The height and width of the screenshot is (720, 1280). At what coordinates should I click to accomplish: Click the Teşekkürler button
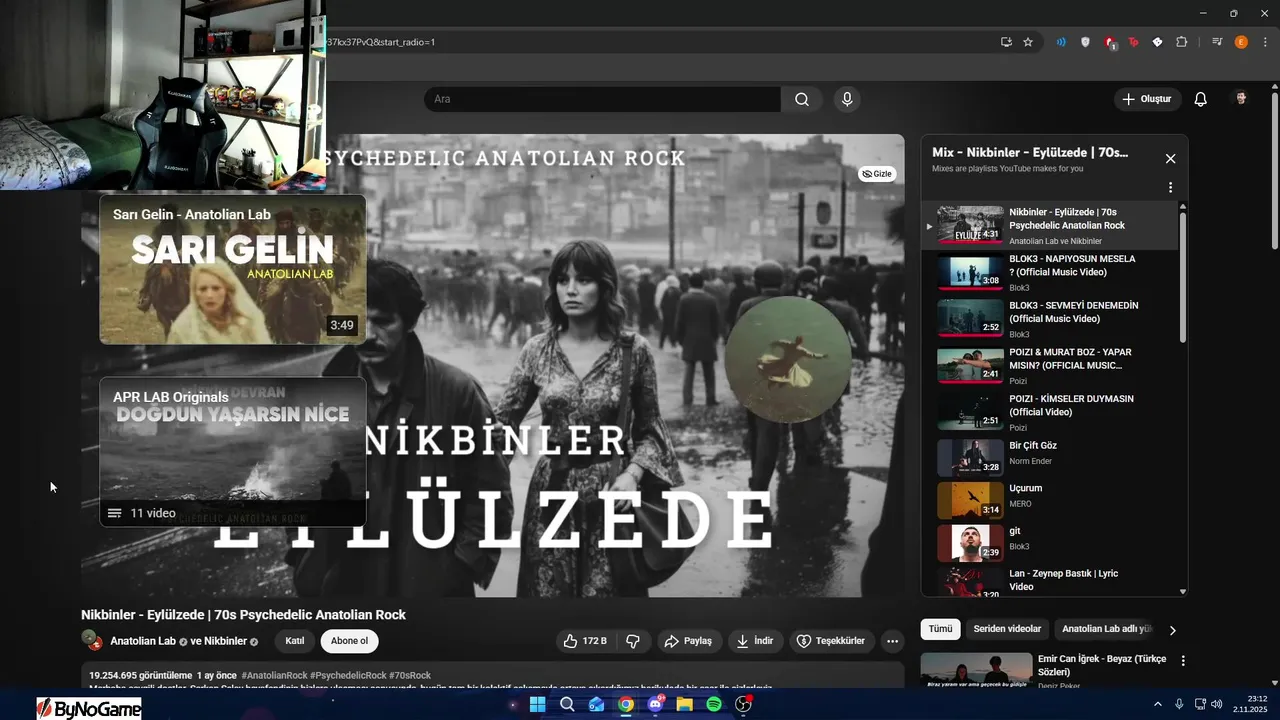pyautogui.click(x=832, y=641)
